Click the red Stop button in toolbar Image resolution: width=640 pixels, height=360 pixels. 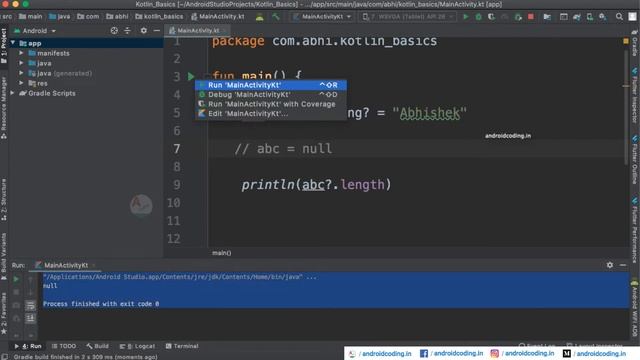[531, 17]
